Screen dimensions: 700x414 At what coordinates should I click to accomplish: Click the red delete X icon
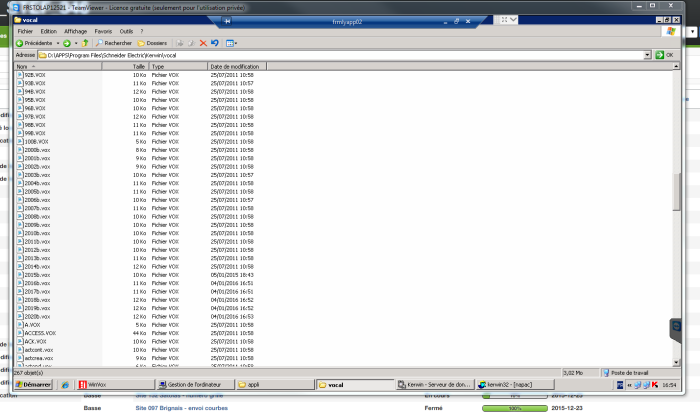pyautogui.click(x=203, y=43)
